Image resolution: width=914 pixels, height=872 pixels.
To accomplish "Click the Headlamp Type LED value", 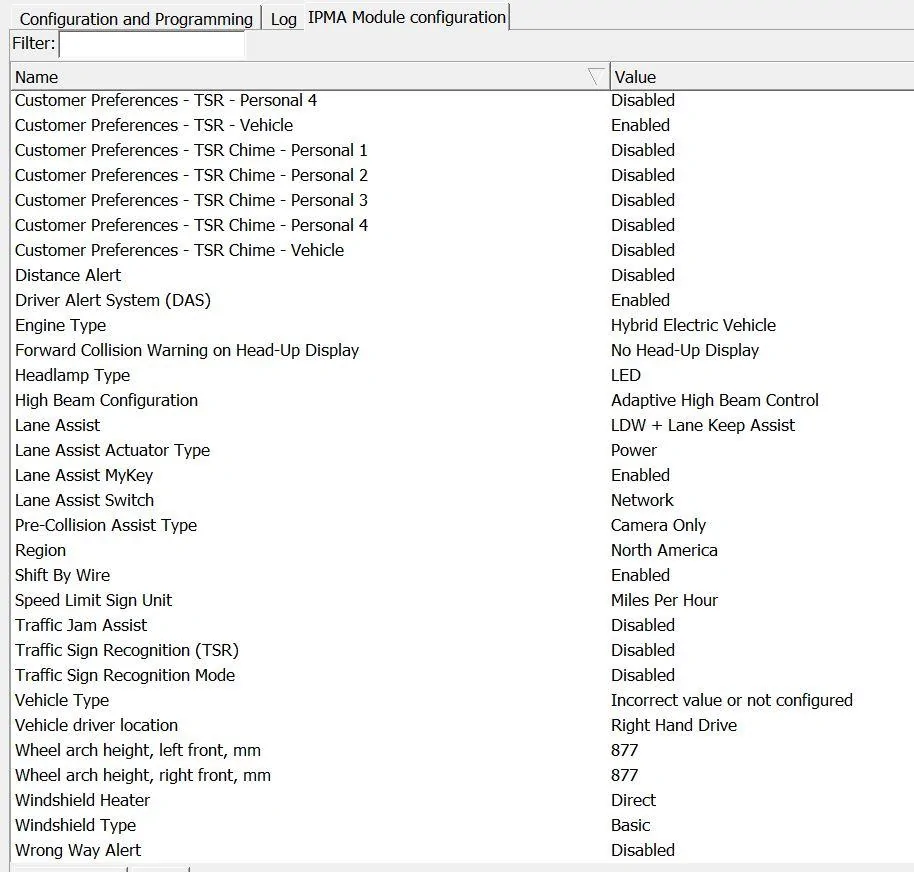I will click(624, 375).
